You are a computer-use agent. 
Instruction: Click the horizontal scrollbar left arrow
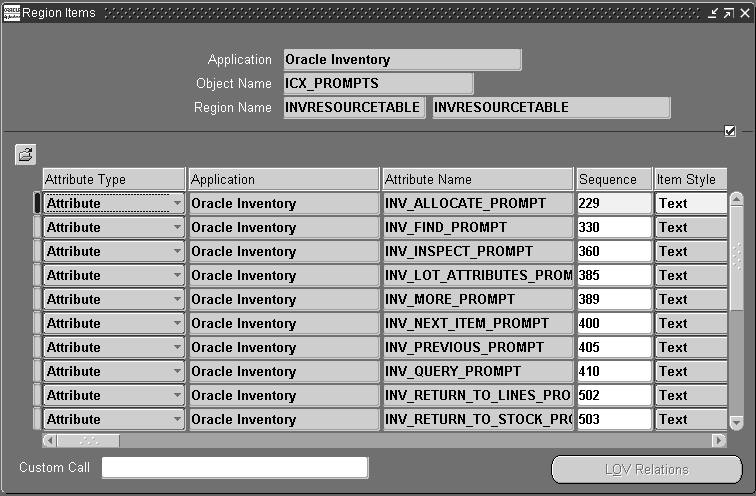click(49, 440)
